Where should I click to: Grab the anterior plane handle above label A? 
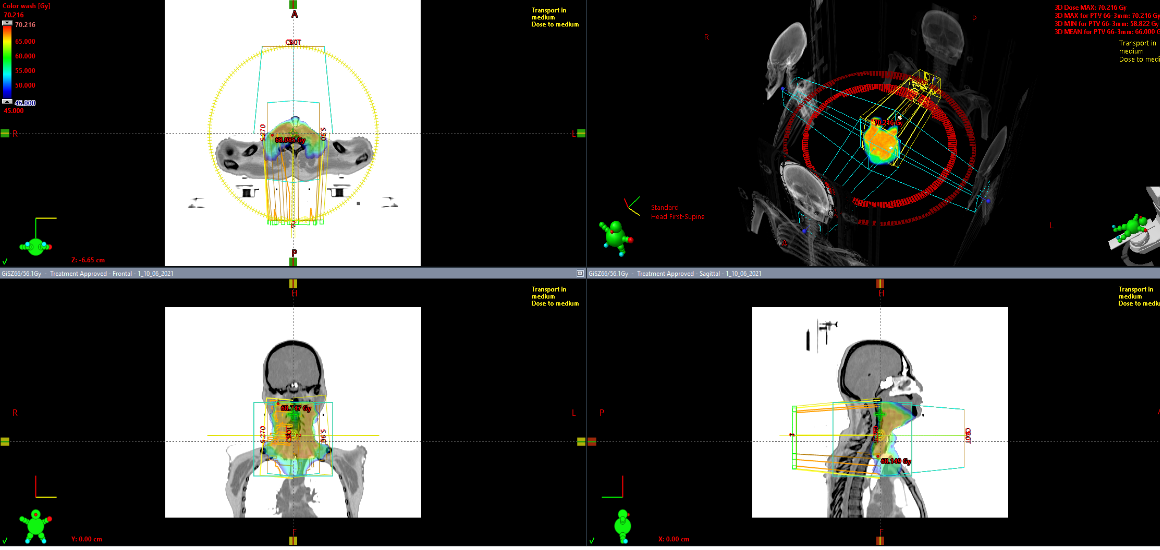(294, 4)
